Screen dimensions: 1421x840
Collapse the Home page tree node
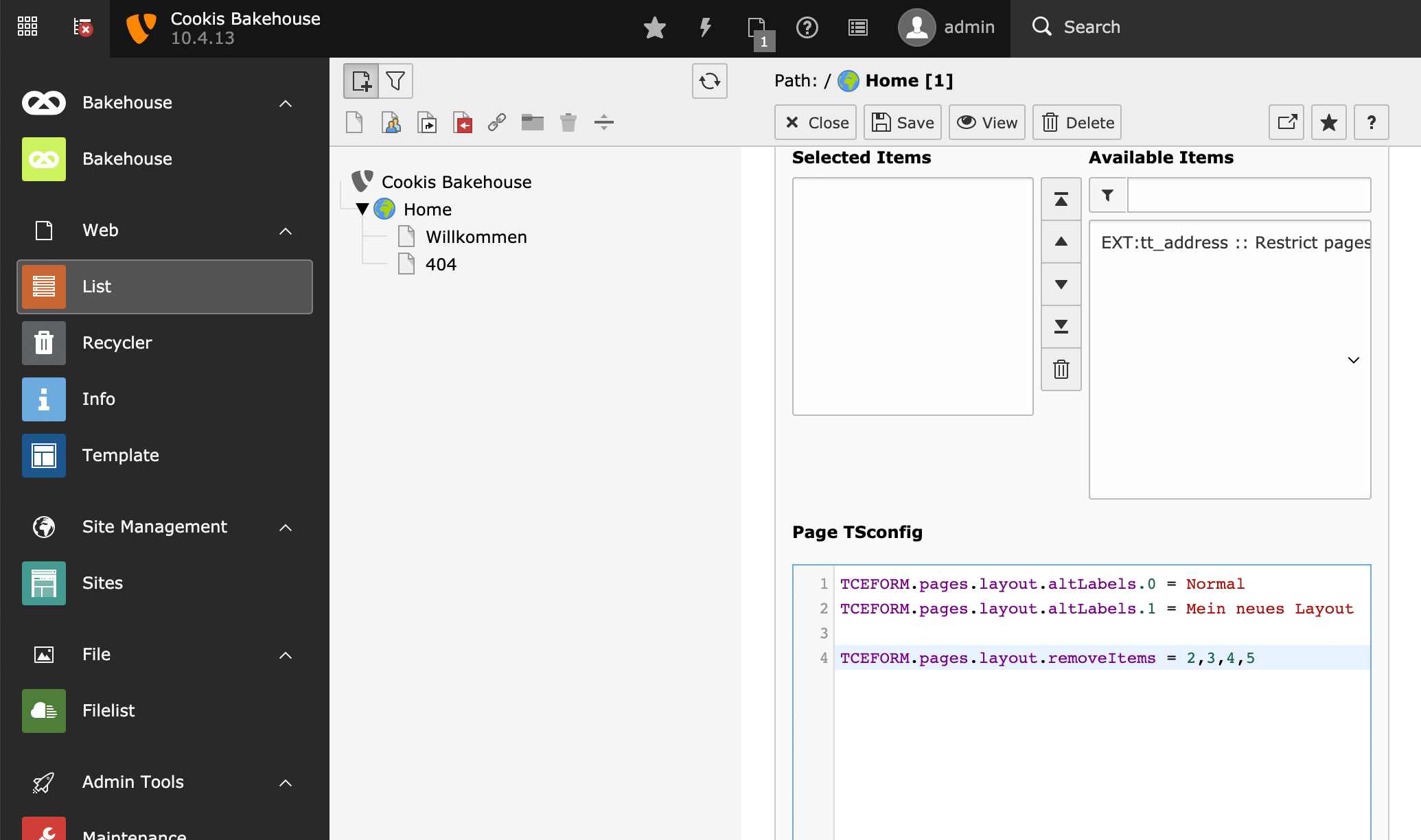click(x=362, y=209)
